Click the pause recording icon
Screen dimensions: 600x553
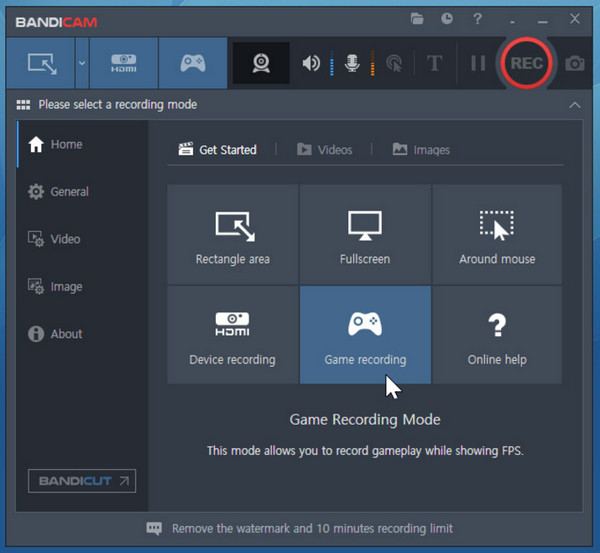478,63
